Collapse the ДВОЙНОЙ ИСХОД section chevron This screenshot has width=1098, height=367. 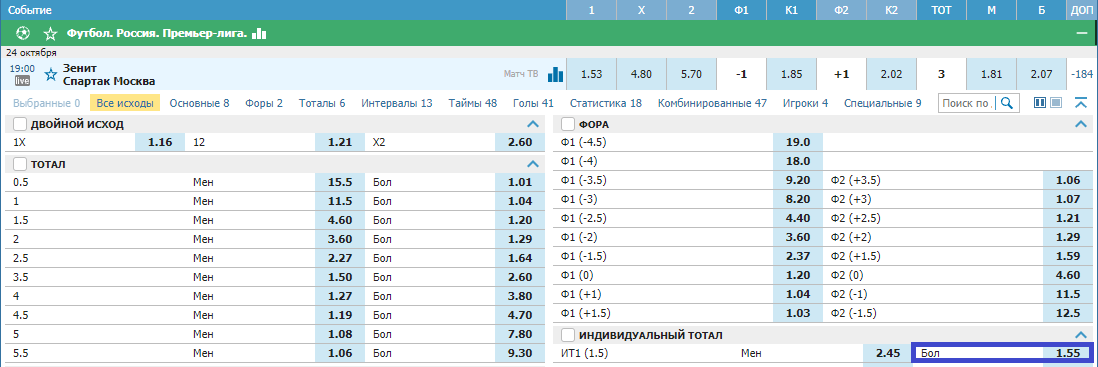(533, 125)
